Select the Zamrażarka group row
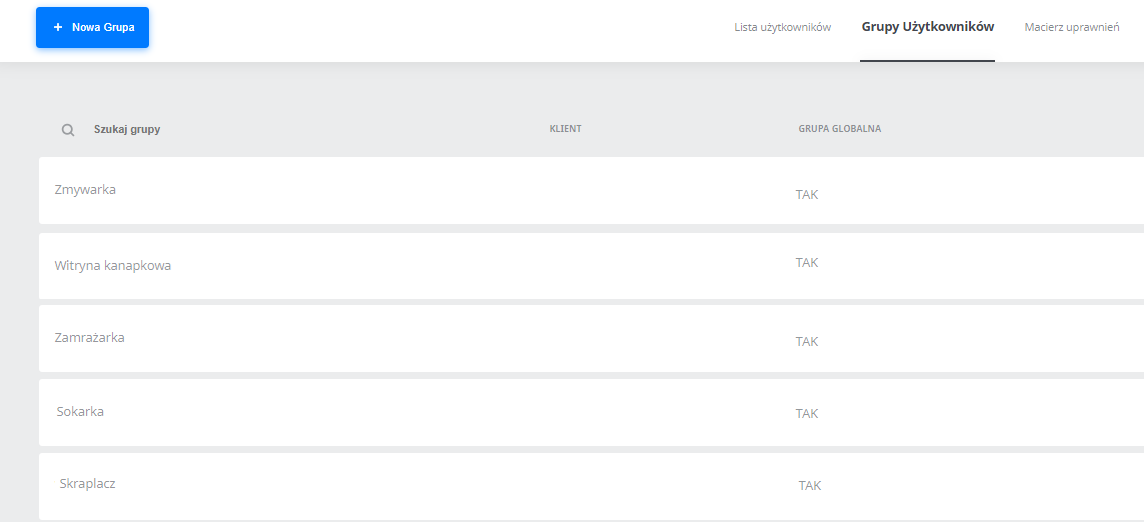Viewport: 1144px width, 522px height. [x=591, y=339]
